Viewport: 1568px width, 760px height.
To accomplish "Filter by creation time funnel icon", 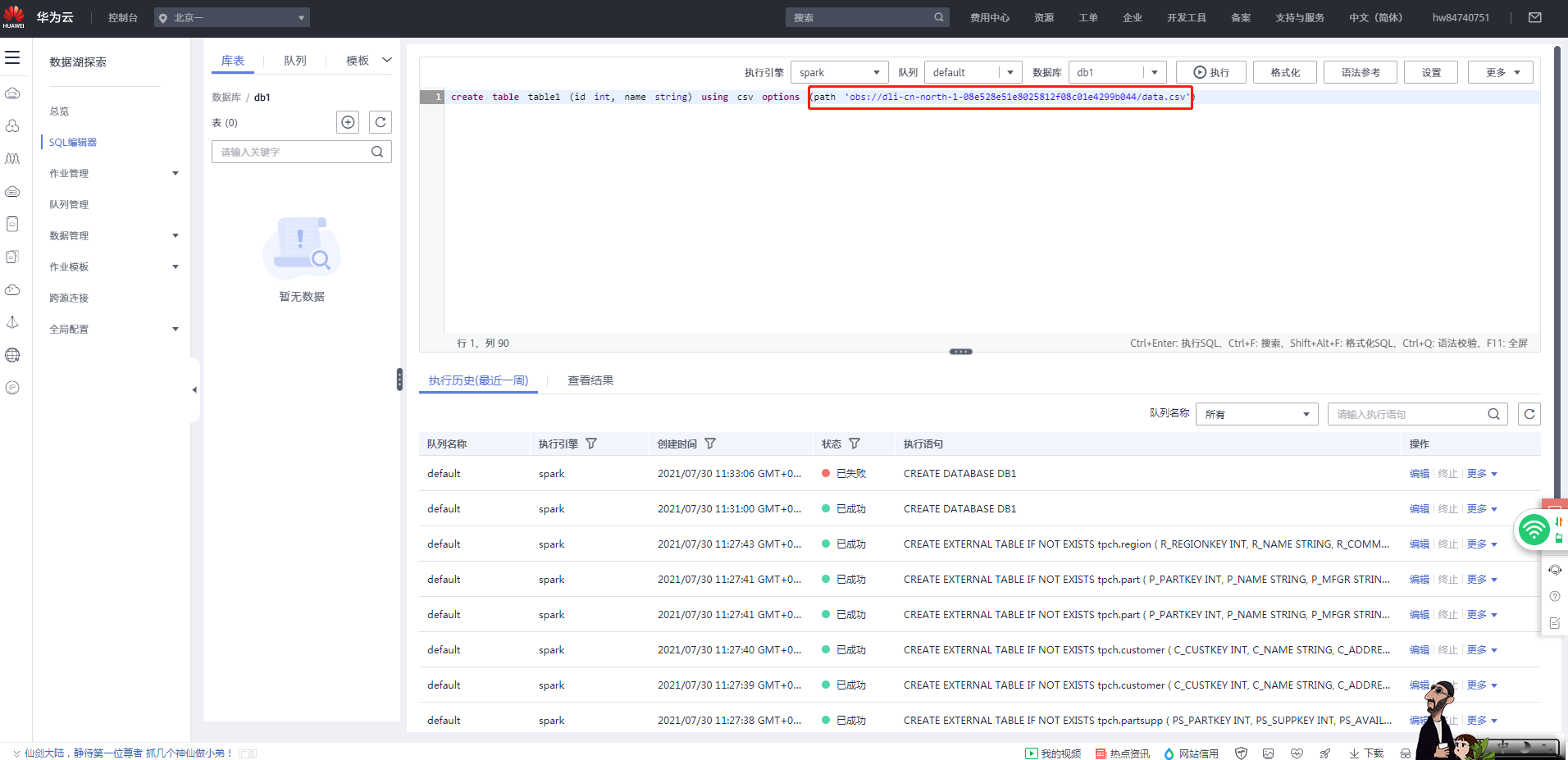I will point(710,444).
